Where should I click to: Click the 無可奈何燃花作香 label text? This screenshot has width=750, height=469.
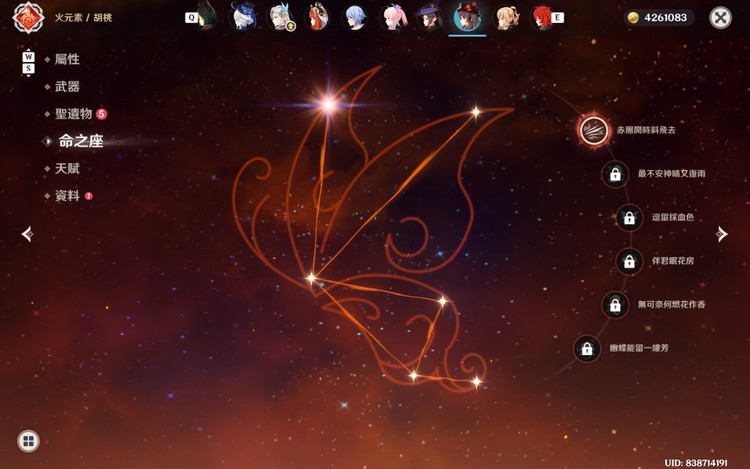[671, 304]
